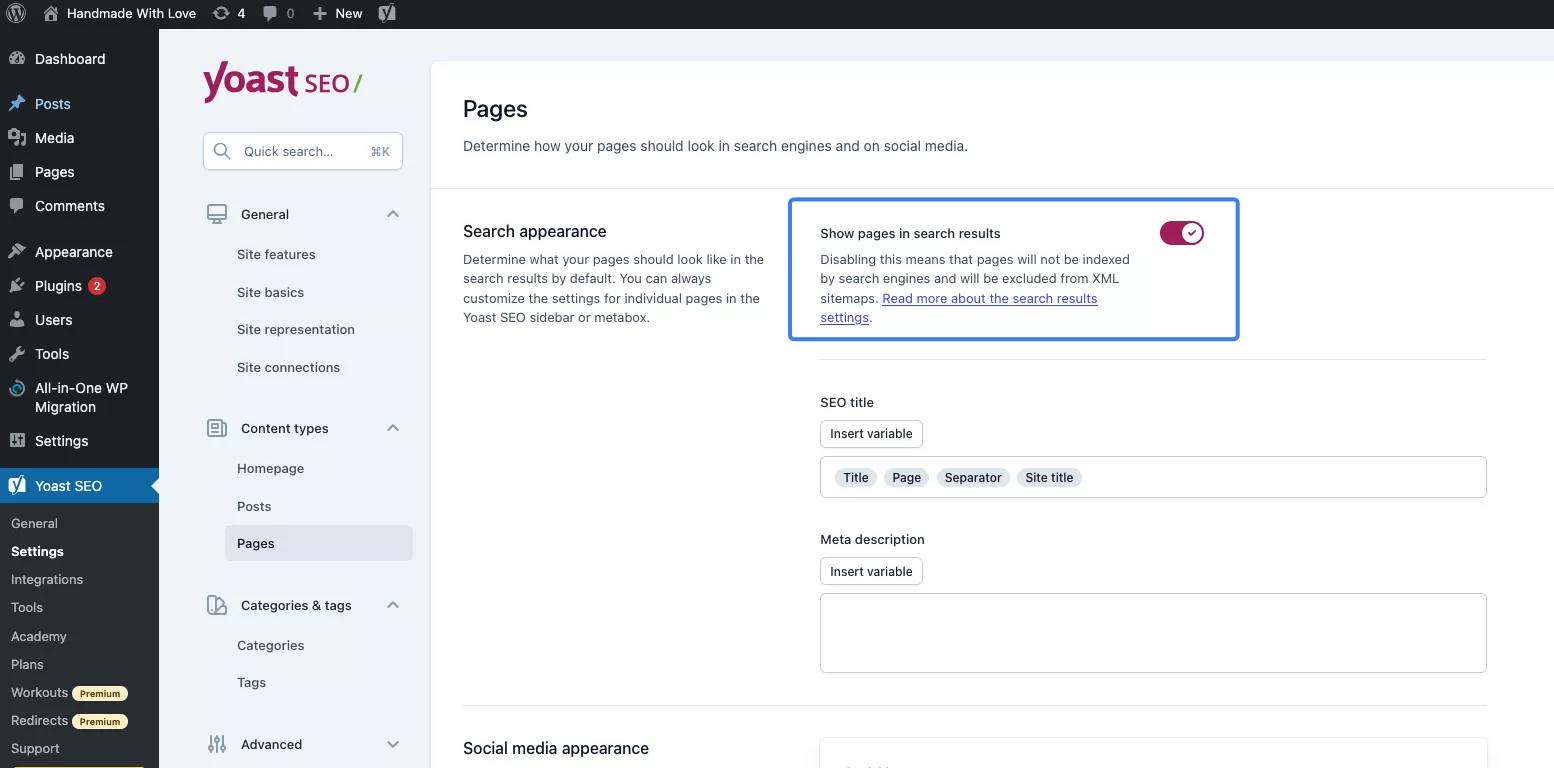Click the Yoast SEO logo
This screenshot has width=1554, height=768.
pos(282,83)
